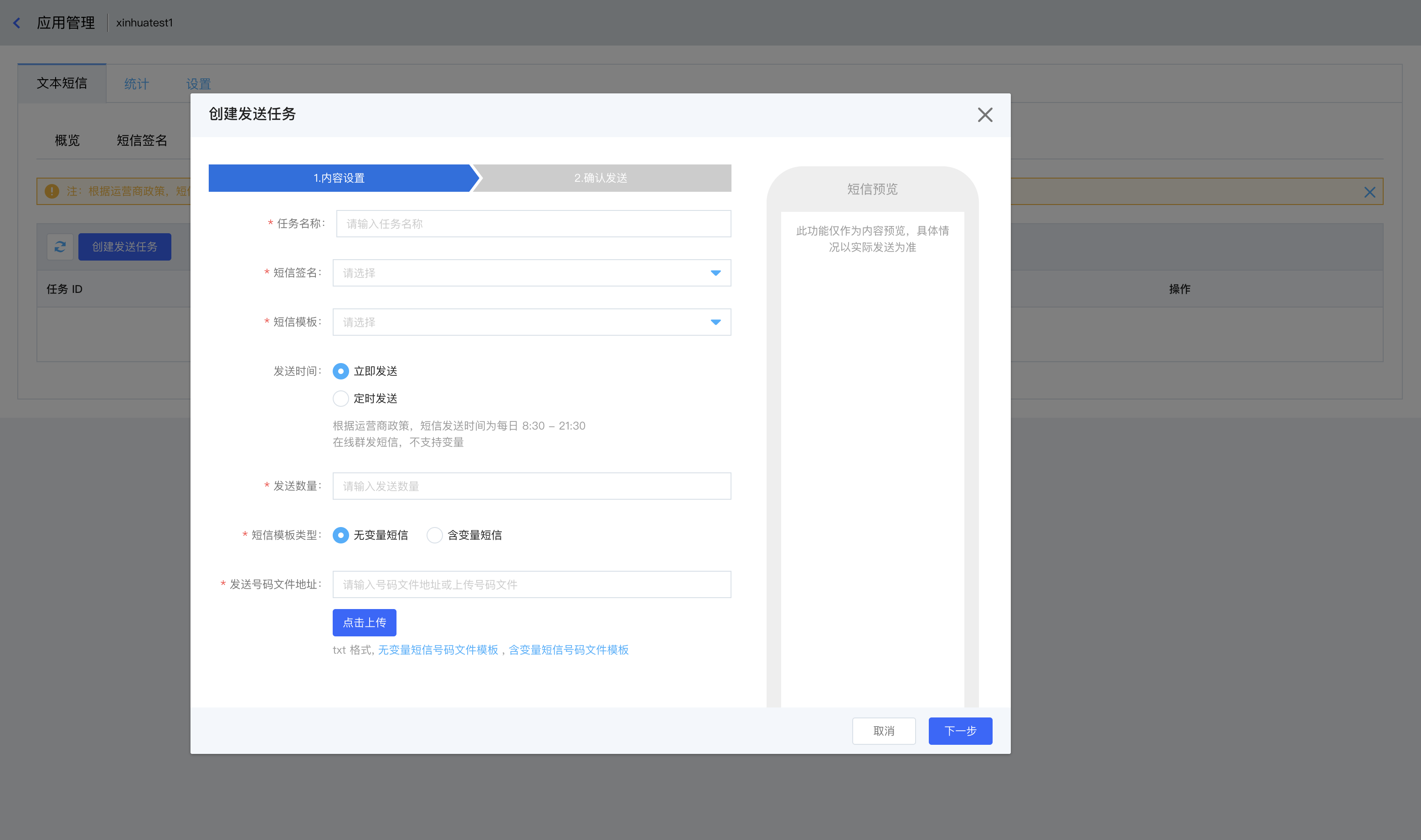Select the 定时发送 radio option
The width and height of the screenshot is (1421, 840).
[340, 399]
